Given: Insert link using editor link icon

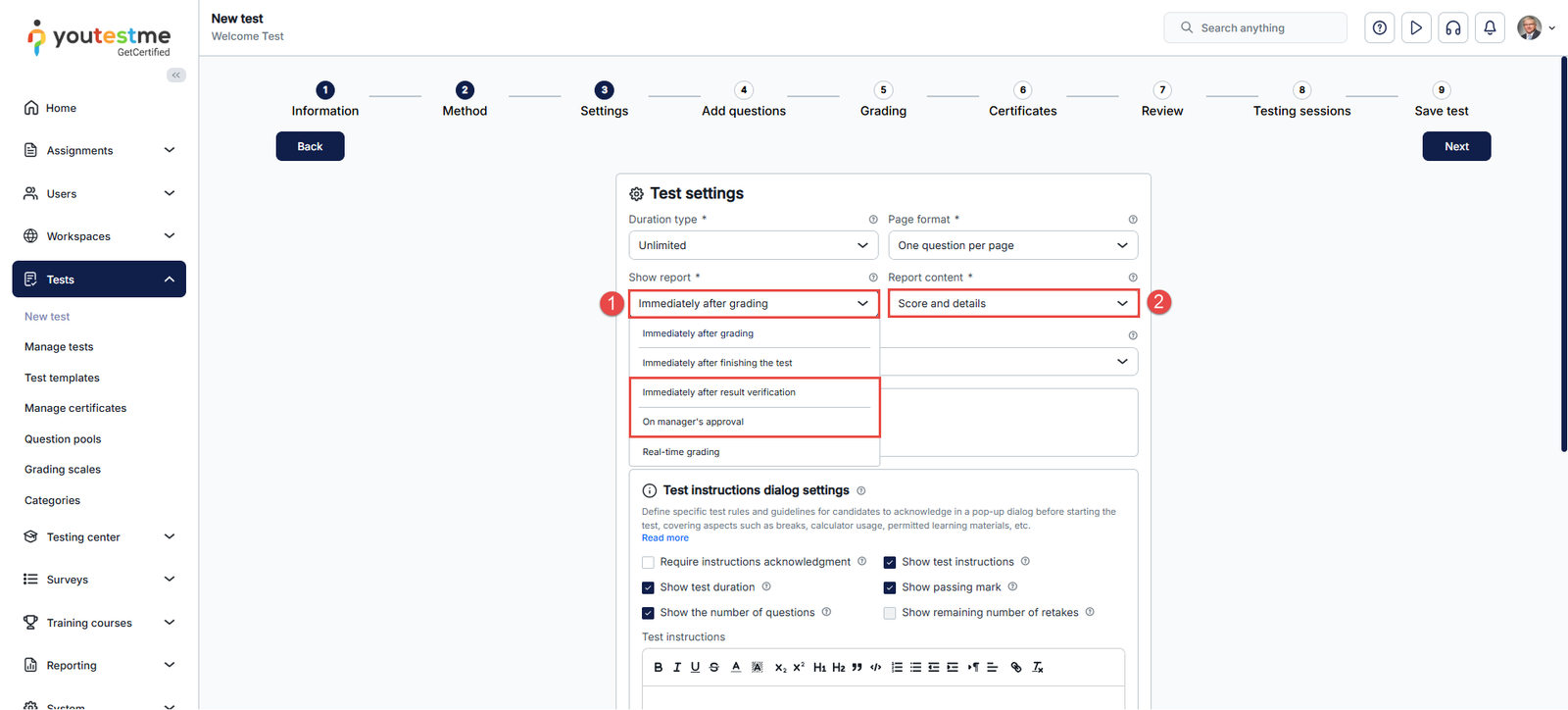Looking at the screenshot, I should pos(1016,668).
